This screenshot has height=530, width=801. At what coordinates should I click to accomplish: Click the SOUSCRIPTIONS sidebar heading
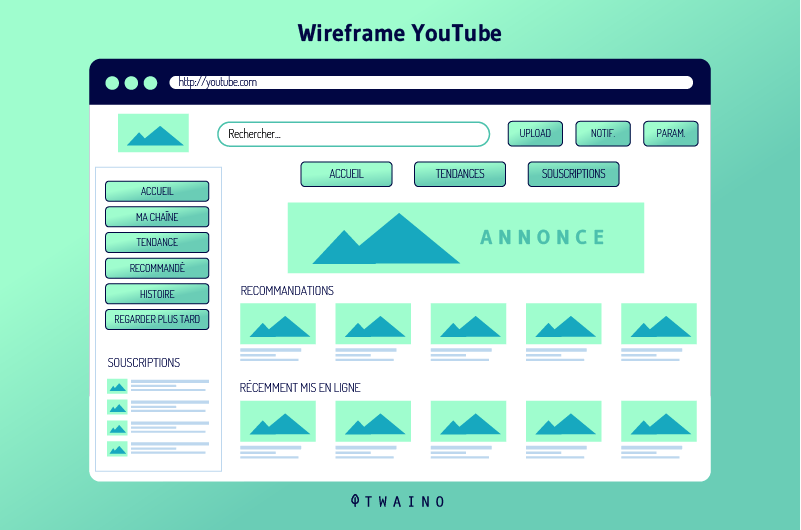pos(144,363)
